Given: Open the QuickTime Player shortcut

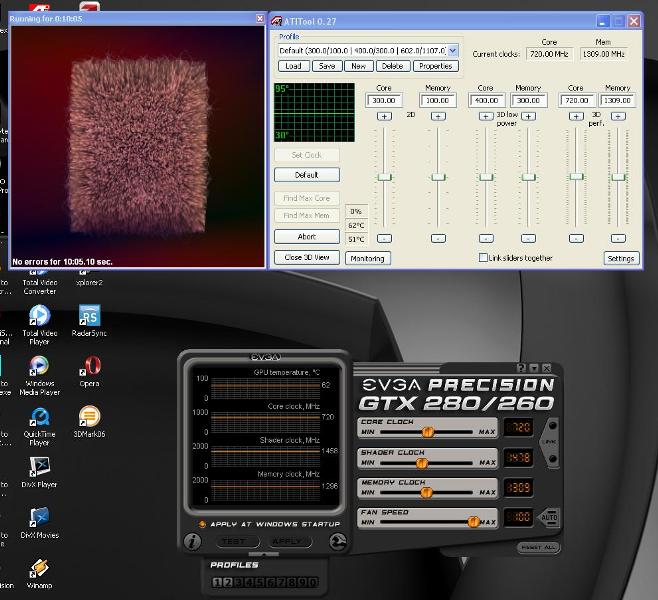Looking at the screenshot, I should 39,425.
